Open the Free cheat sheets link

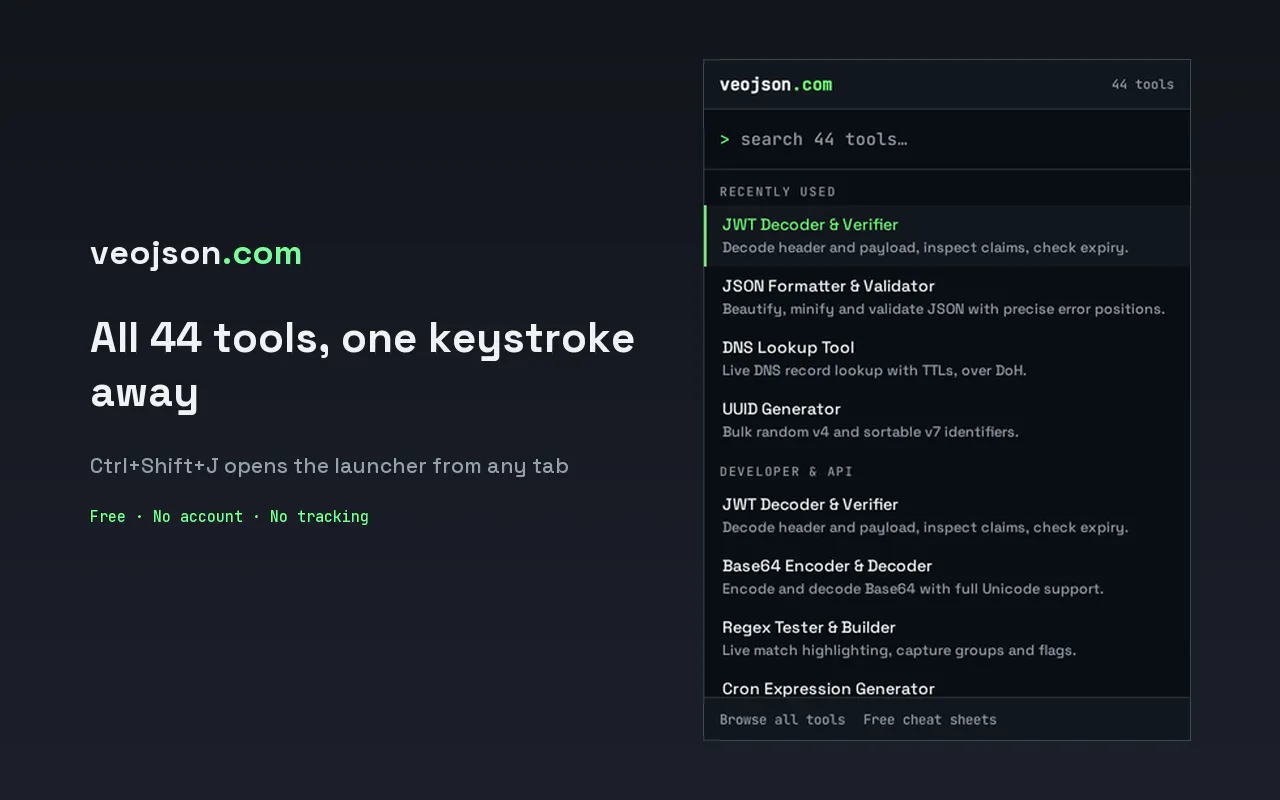[930, 719]
